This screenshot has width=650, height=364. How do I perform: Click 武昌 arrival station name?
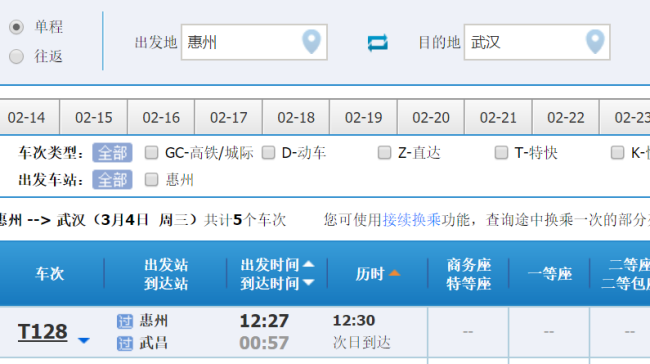[154, 343]
